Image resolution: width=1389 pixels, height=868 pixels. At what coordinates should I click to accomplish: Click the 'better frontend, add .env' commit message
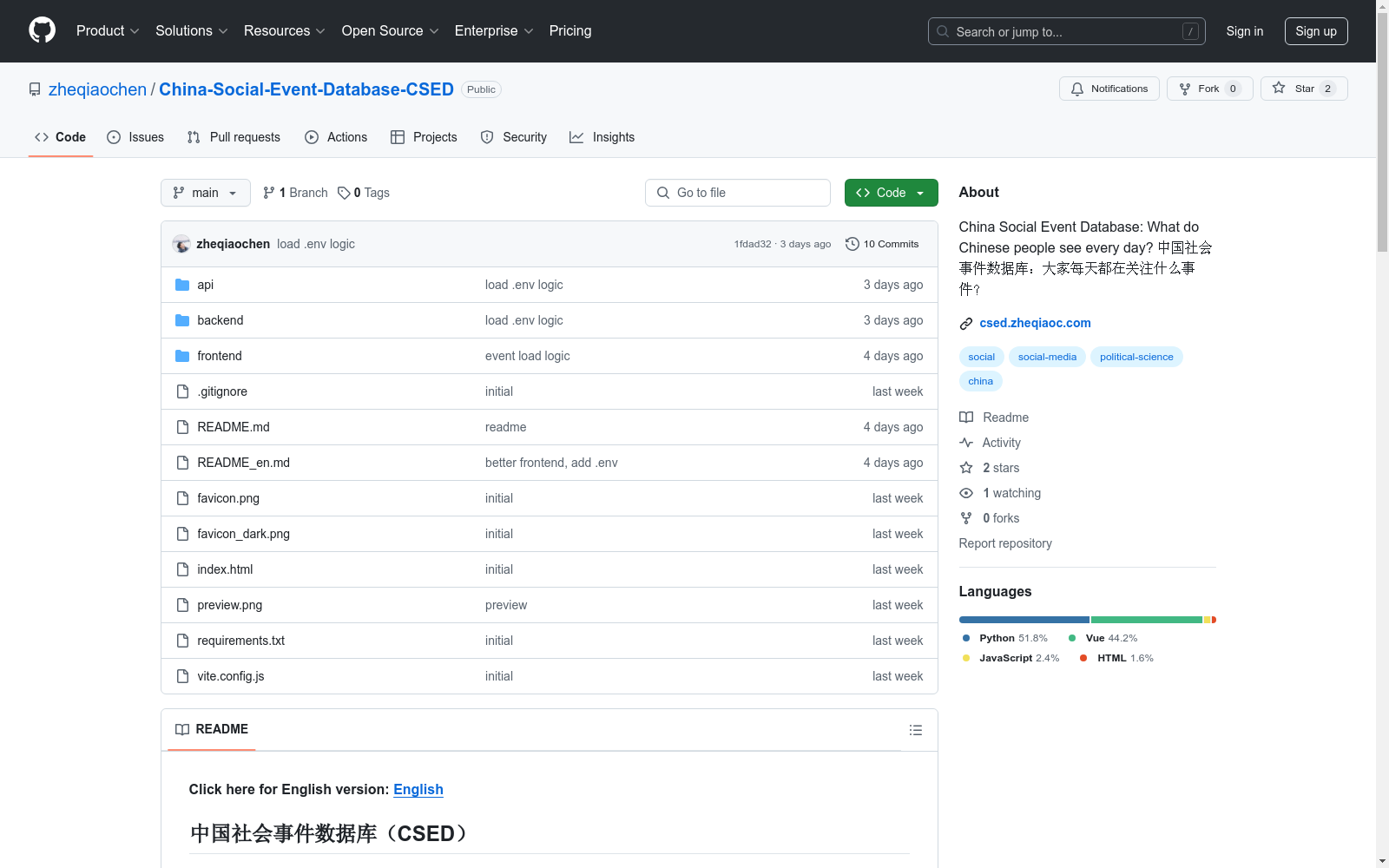[551, 463]
